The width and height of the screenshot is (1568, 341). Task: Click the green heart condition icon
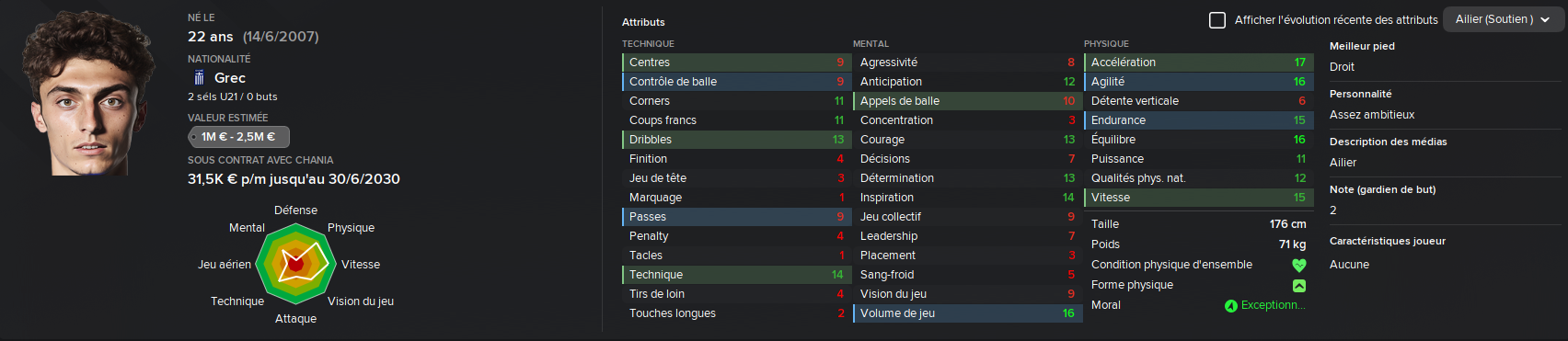click(x=1299, y=265)
